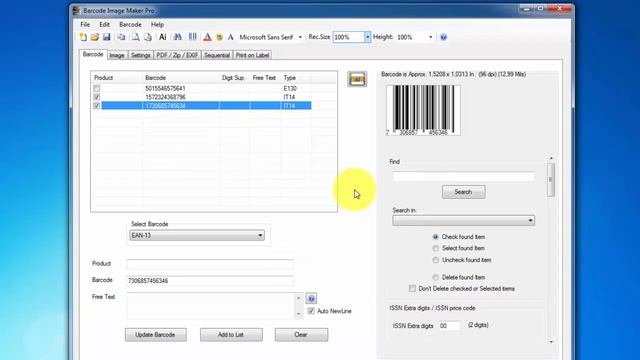Click the ISSN Extra digits field
This screenshot has width=640, height=360.
click(x=449, y=326)
